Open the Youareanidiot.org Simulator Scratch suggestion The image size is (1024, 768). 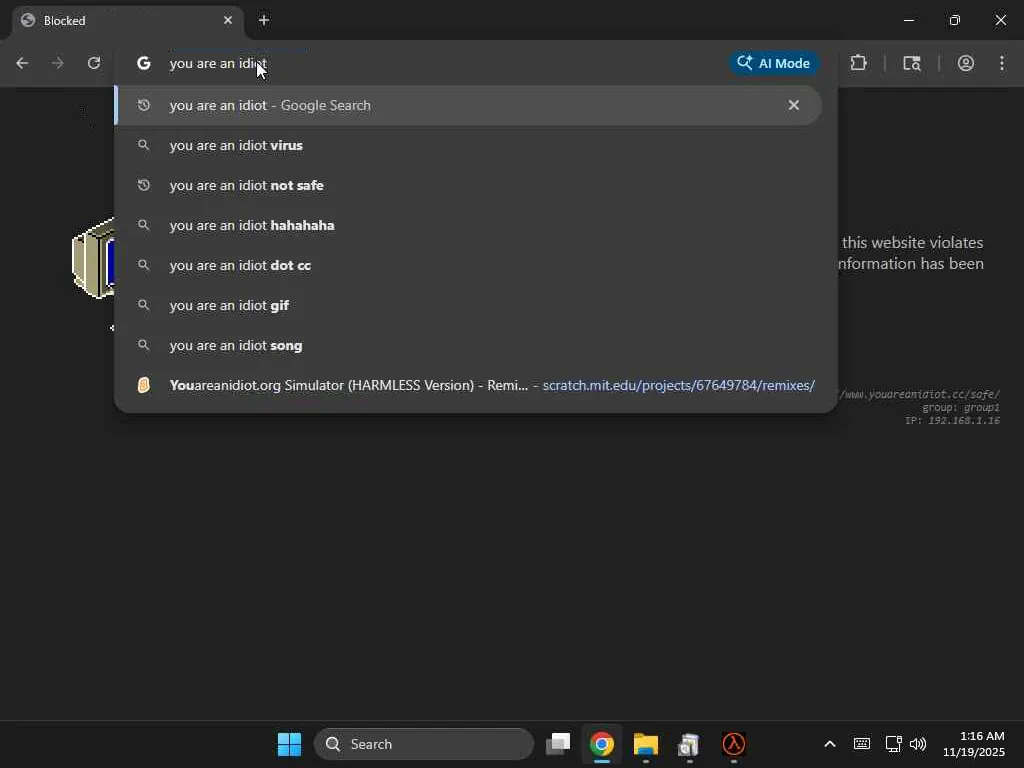468,385
